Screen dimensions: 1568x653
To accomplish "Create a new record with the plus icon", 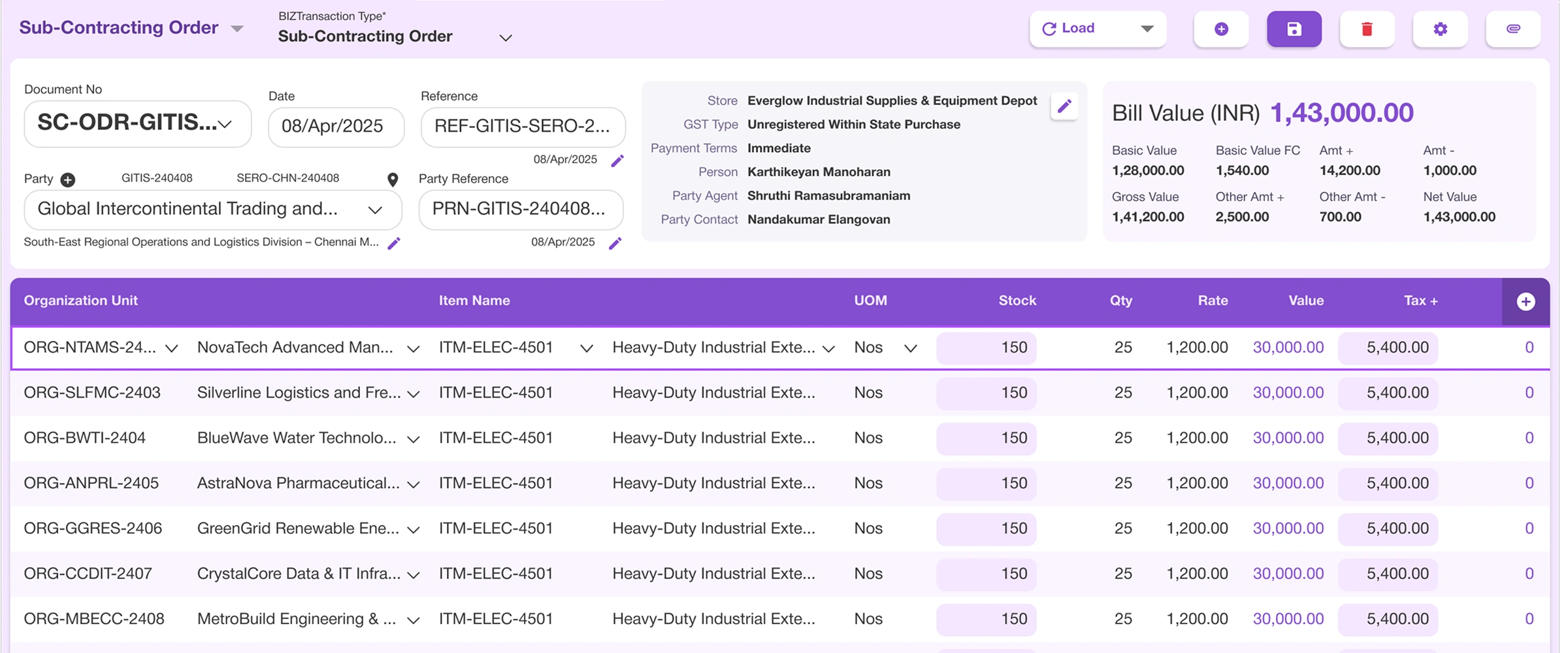I will (x=1221, y=29).
